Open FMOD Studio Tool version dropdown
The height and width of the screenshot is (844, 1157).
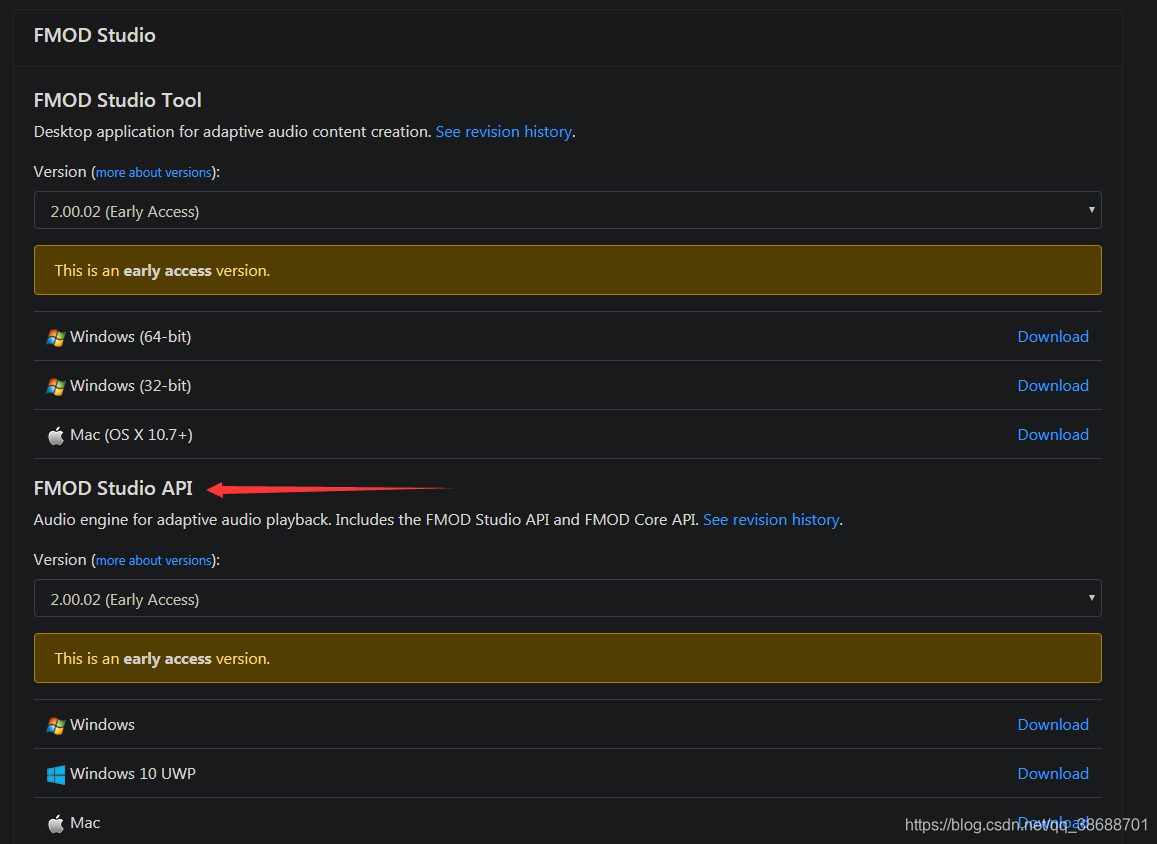click(567, 210)
